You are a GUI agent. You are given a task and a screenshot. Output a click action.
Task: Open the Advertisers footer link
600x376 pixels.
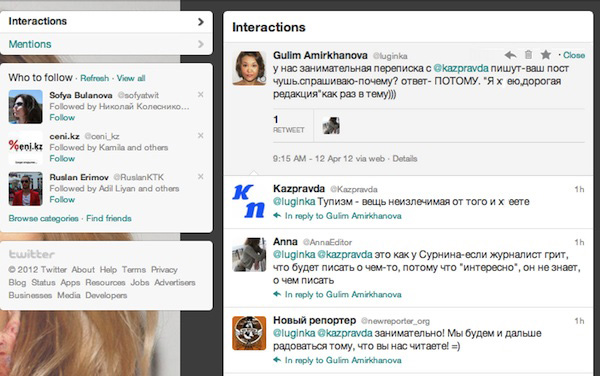point(175,282)
